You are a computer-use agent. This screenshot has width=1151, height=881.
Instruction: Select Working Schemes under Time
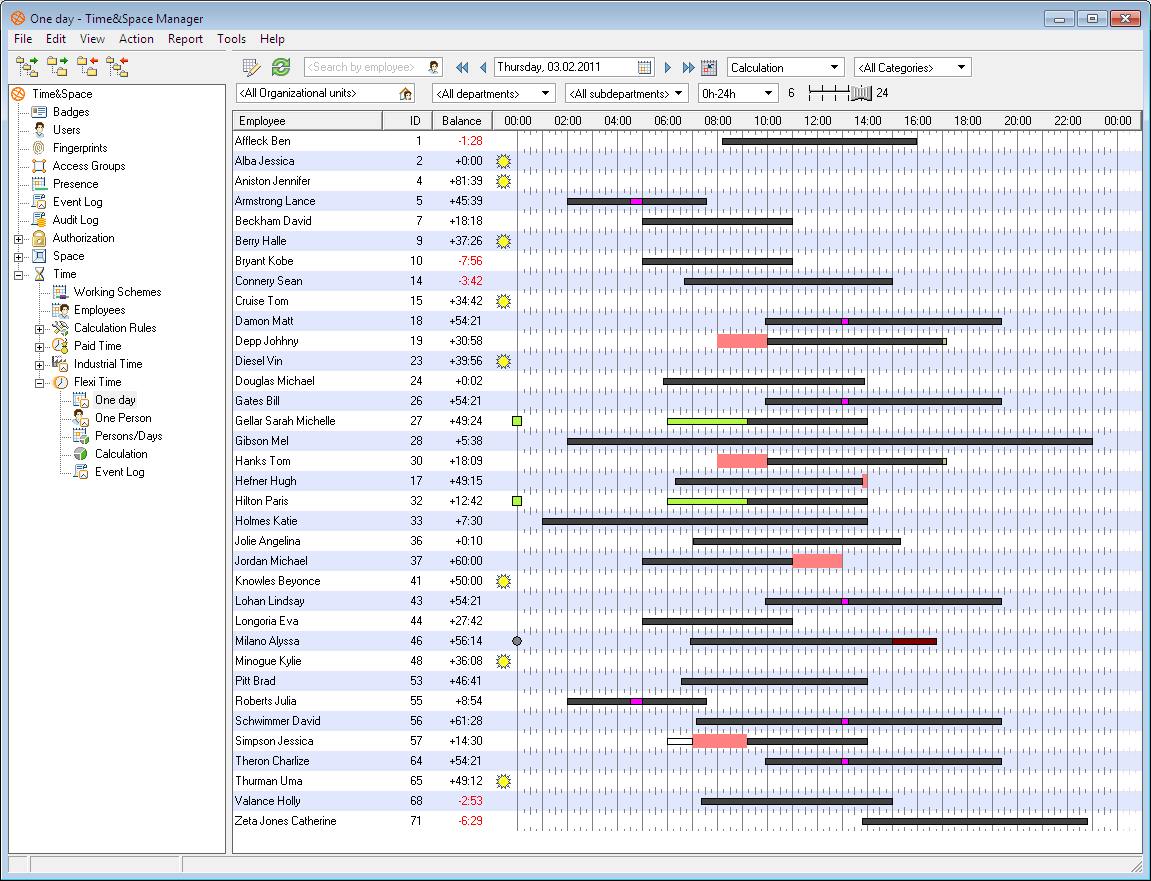pos(117,292)
